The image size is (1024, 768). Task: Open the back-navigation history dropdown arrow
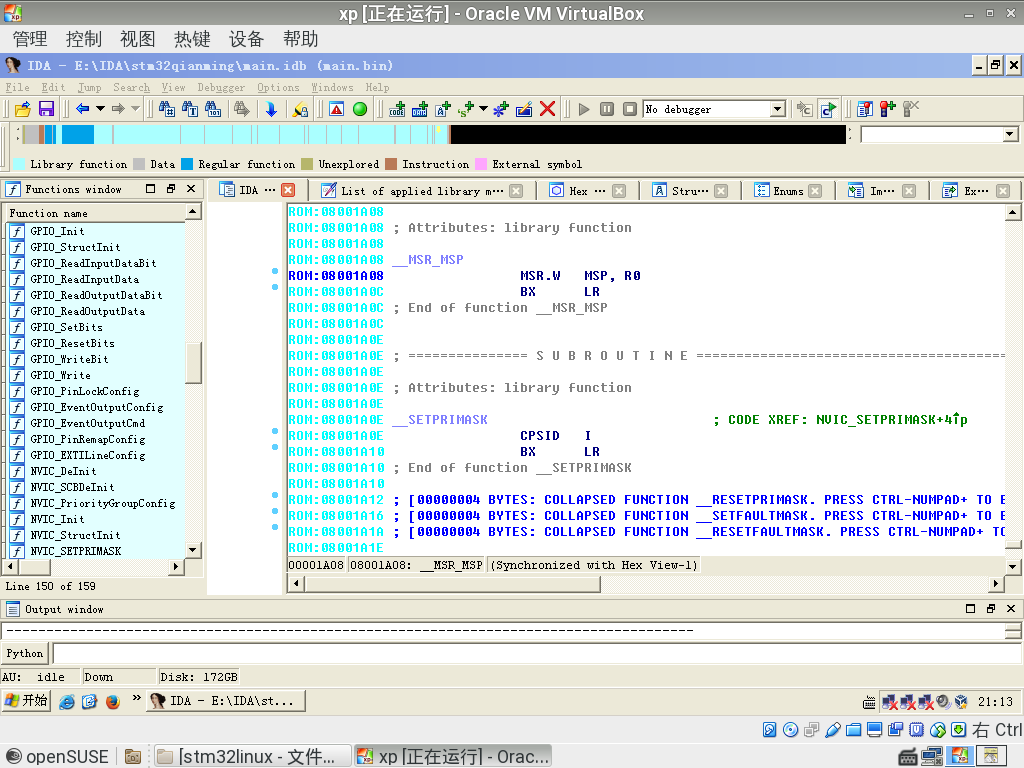pyautogui.click(x=101, y=109)
